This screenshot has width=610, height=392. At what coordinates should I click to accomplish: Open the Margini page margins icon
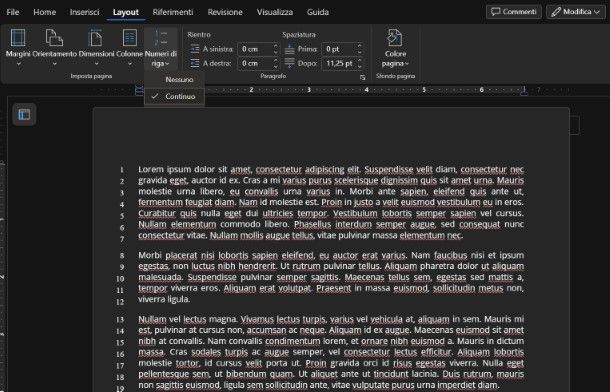pos(18,38)
